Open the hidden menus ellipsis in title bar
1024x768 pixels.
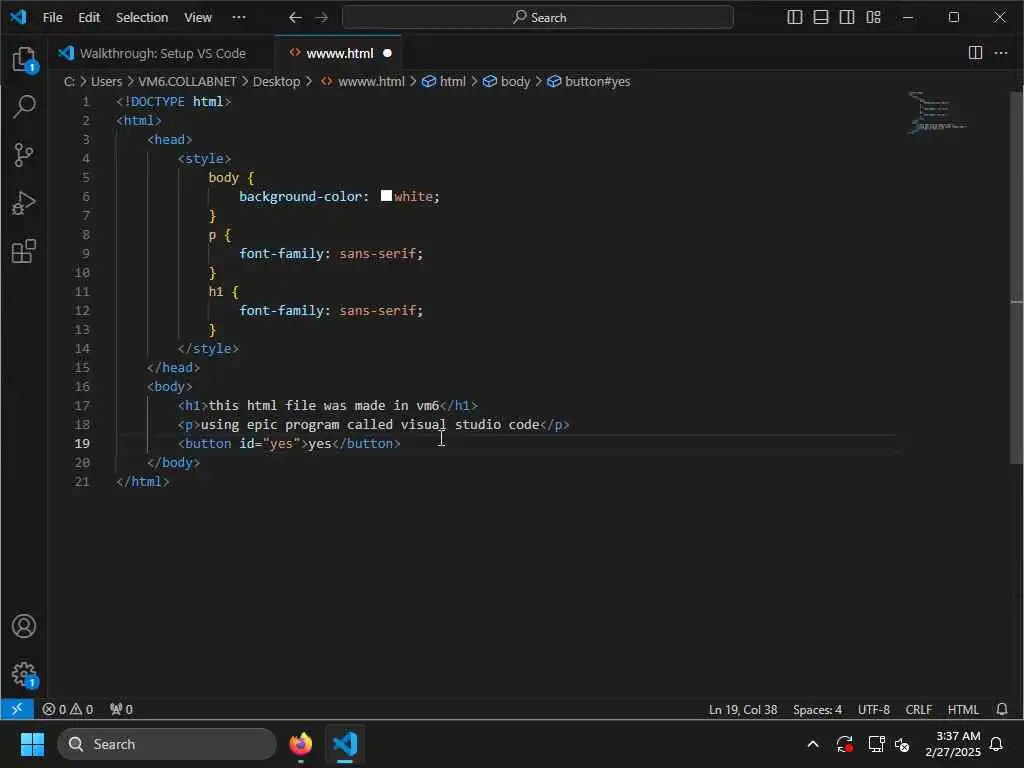click(x=239, y=18)
